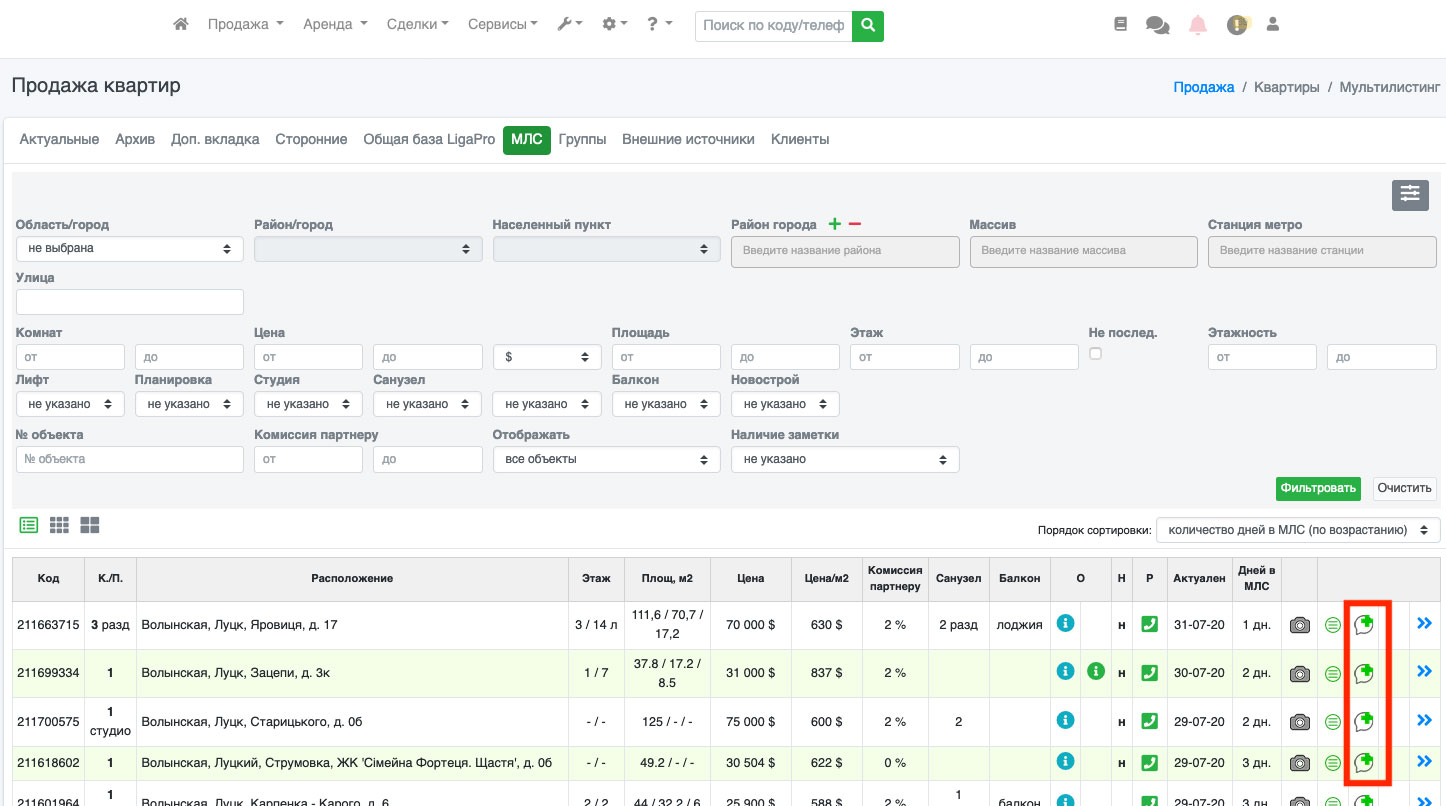This screenshot has height=806, width=1446.
Task: Switch to list view layout icon
Action: click(x=29, y=525)
